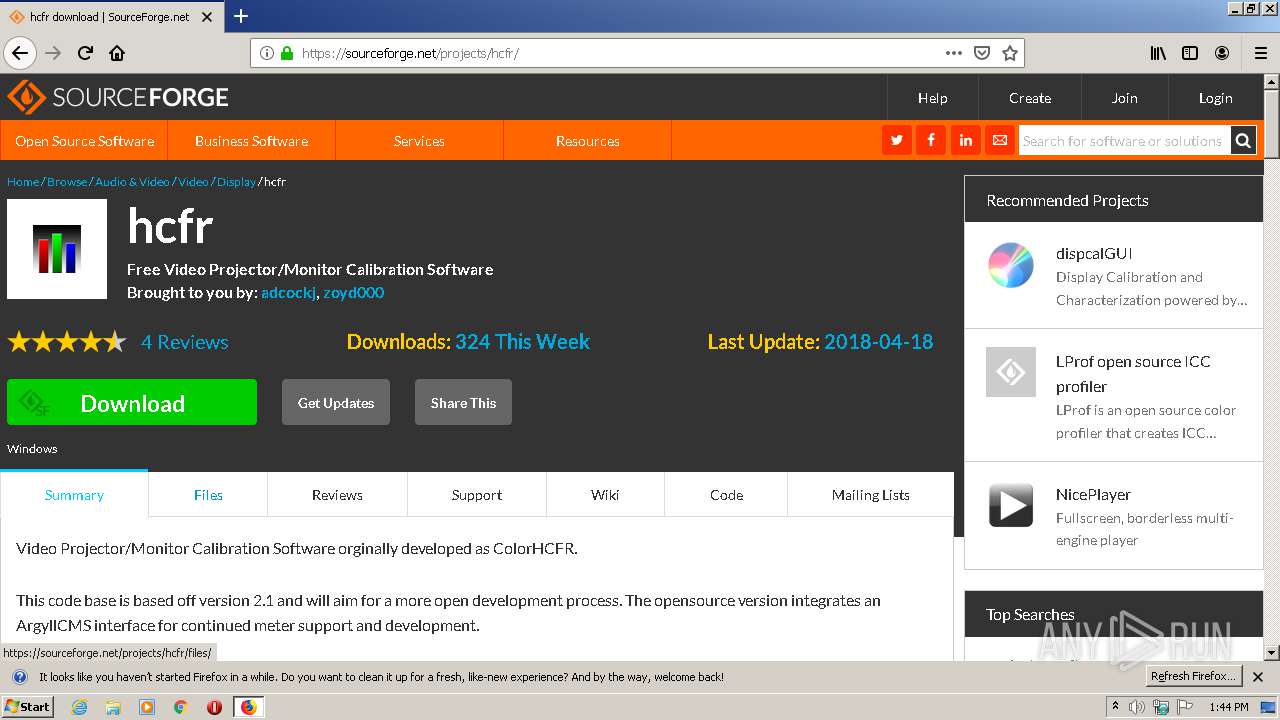Open the Help link in header
This screenshot has height=720, width=1280.
point(932,98)
